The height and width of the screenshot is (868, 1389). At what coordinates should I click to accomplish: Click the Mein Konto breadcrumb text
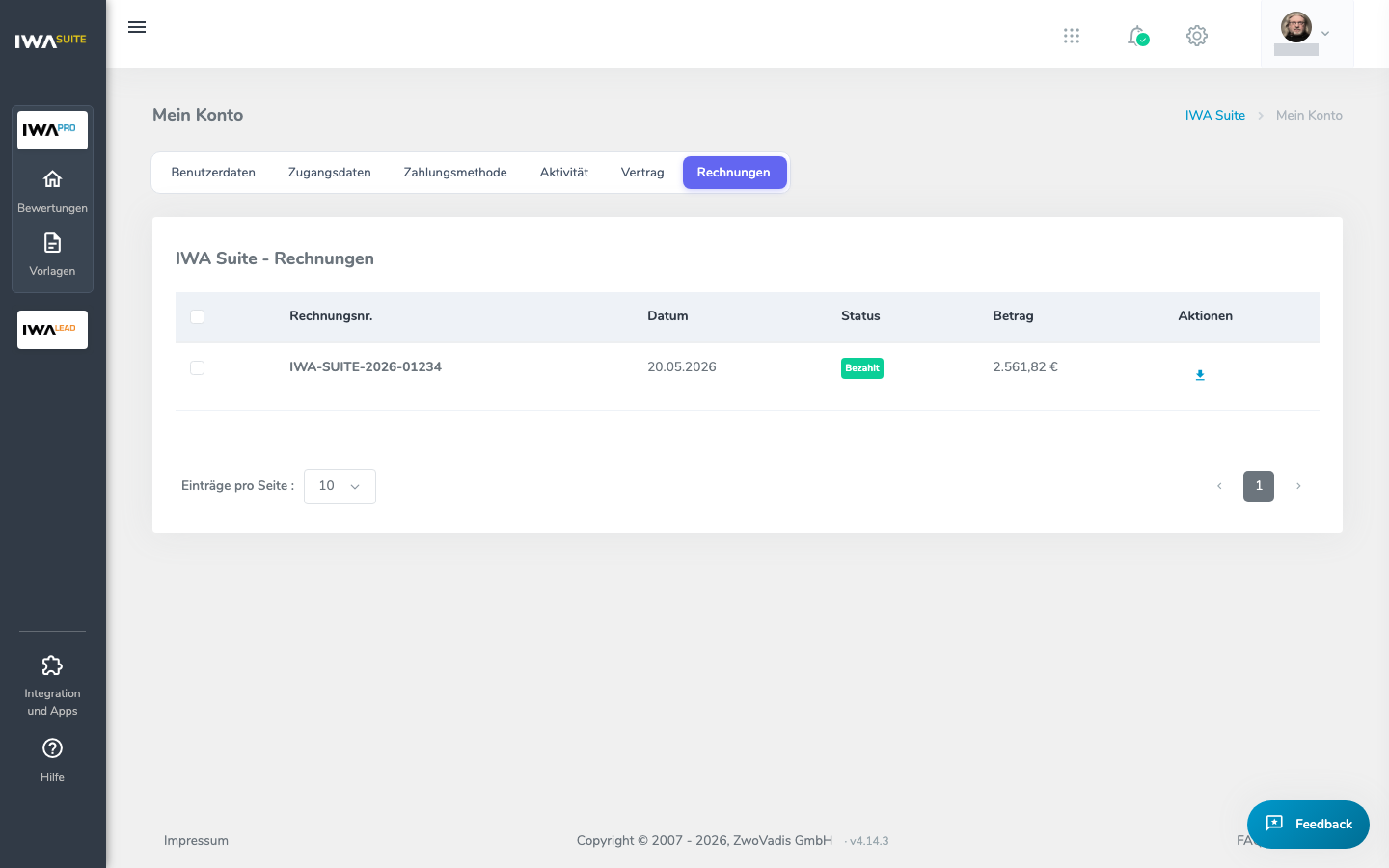[x=1309, y=115]
